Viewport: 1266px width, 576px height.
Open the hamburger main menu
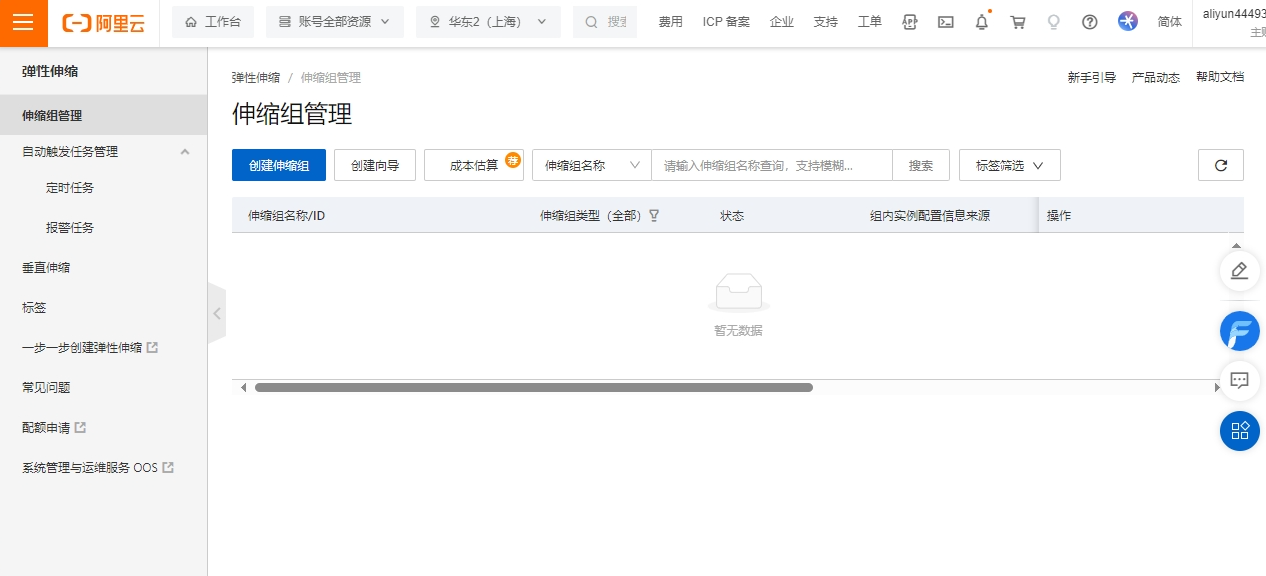coord(23,23)
